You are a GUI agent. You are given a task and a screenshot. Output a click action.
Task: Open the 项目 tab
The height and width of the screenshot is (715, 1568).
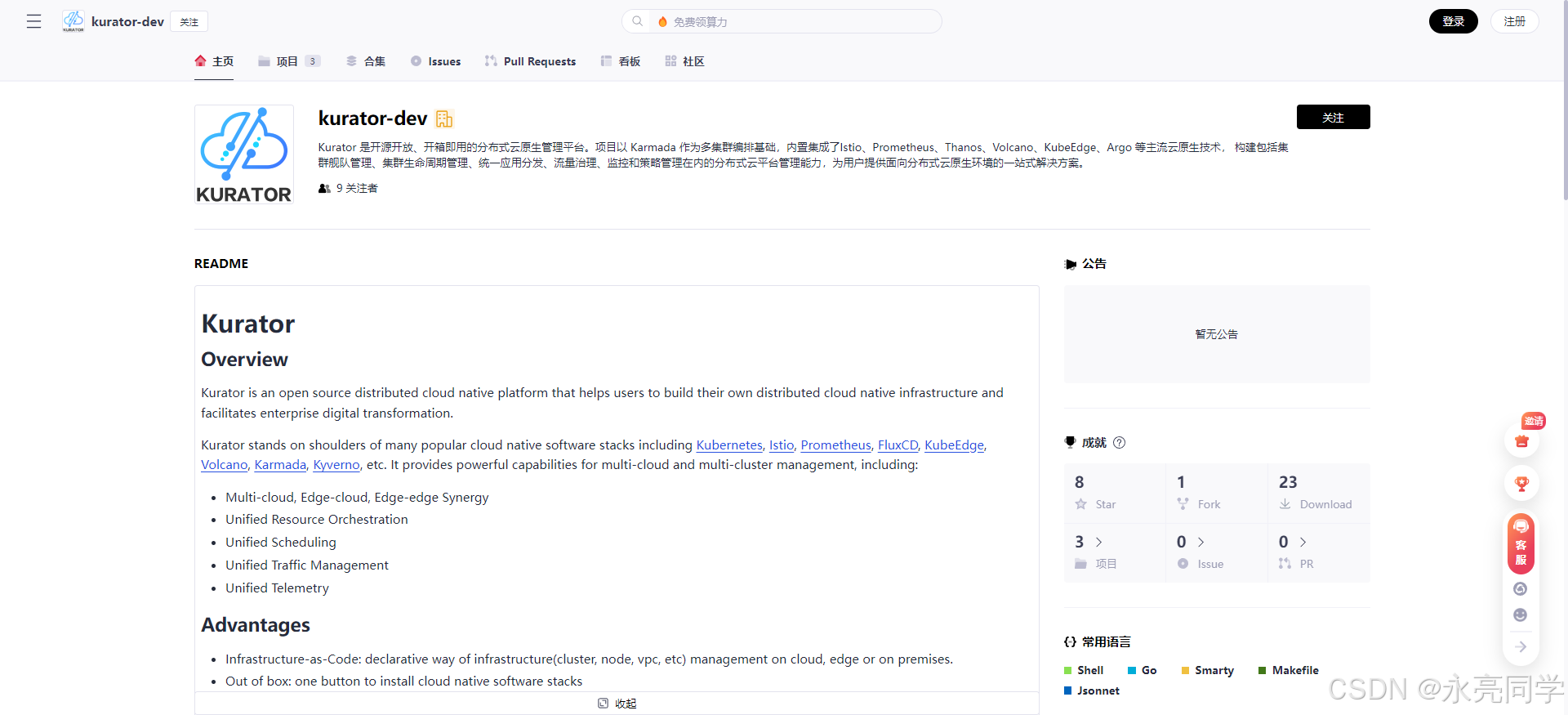(289, 61)
